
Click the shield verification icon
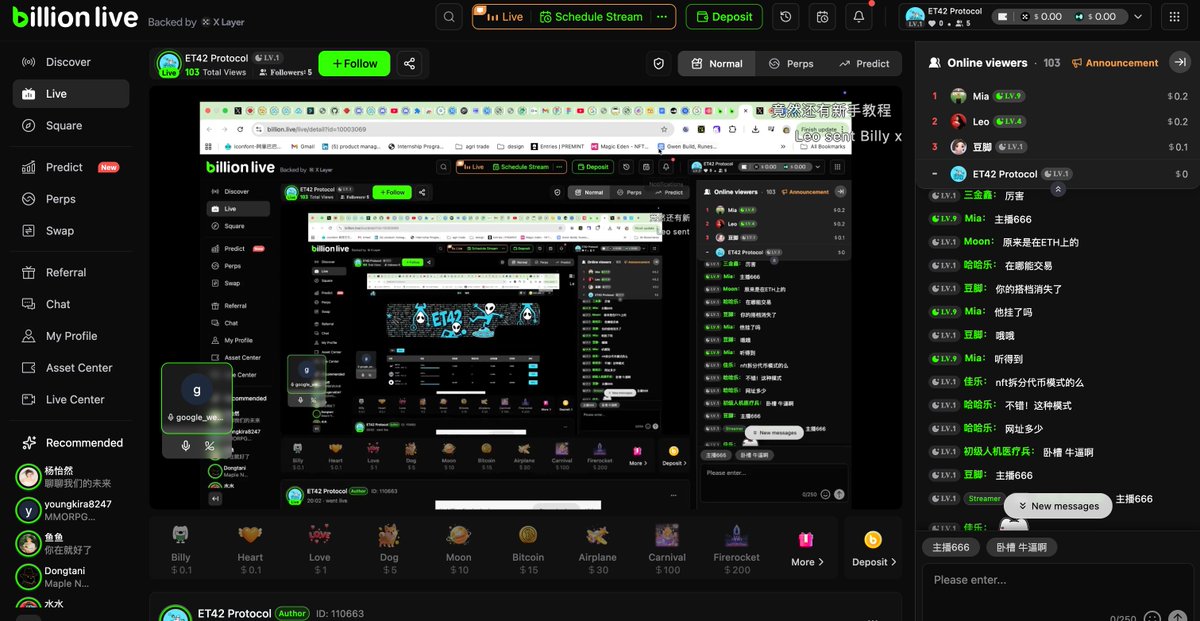(x=658, y=63)
